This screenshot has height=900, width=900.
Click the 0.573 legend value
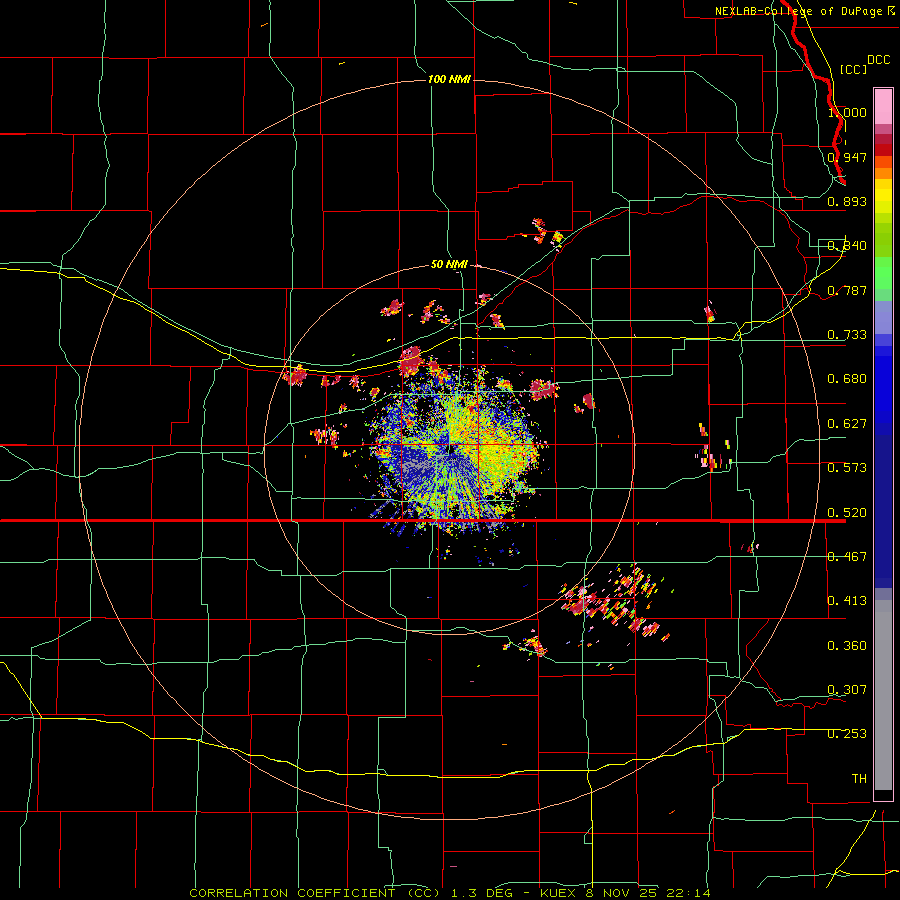pyautogui.click(x=847, y=468)
